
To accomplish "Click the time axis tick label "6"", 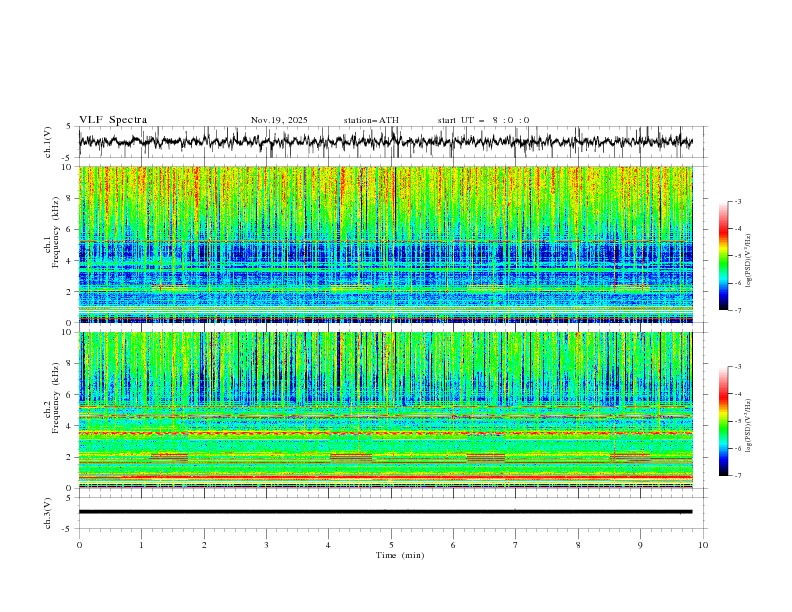I will click(453, 545).
